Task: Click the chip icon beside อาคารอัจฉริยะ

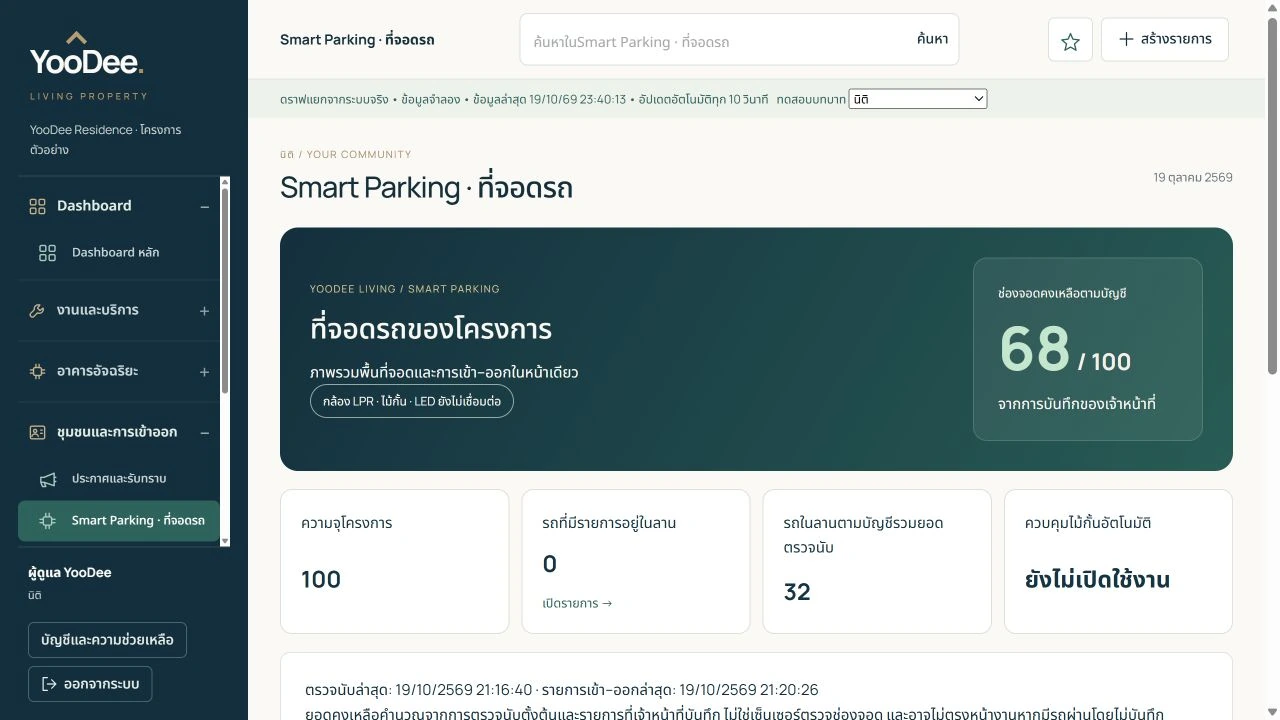Action: point(37,371)
